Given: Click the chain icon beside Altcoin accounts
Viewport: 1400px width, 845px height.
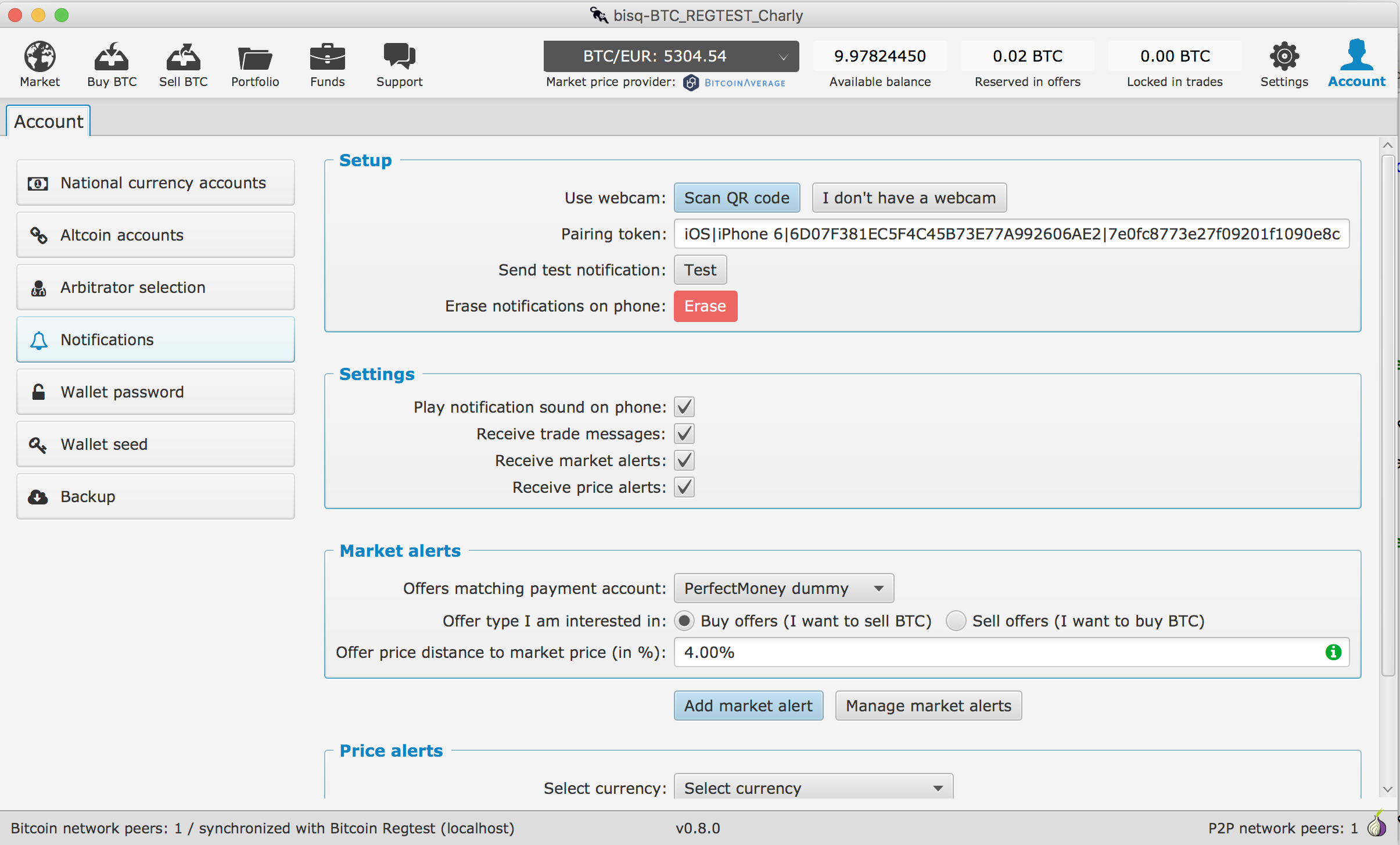Looking at the screenshot, I should click(x=38, y=235).
